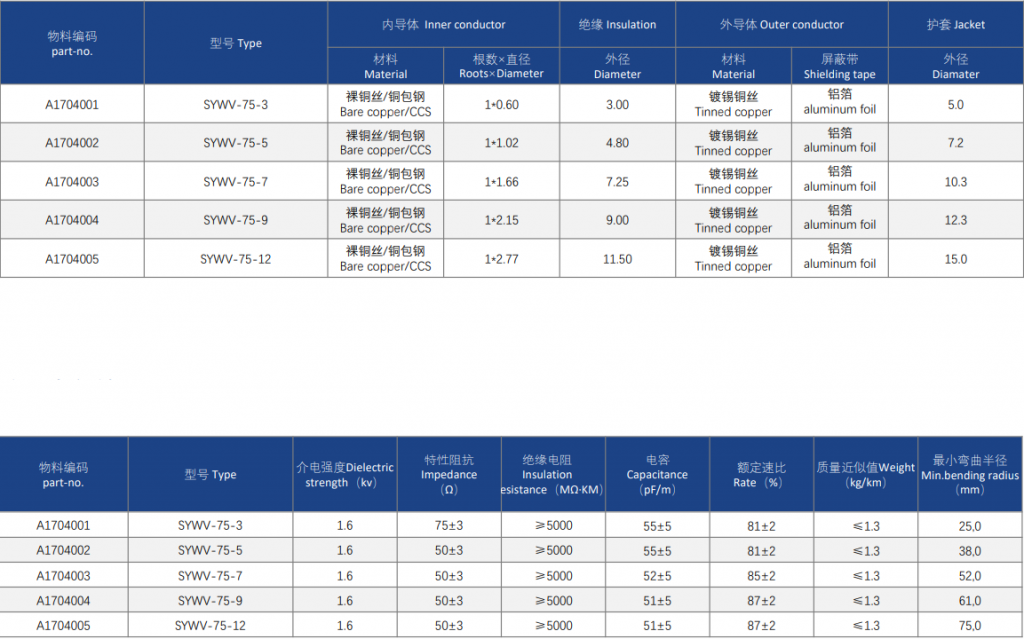Click the Min.bending radius header
Viewport: 1024px width, 639px height.
coord(970,474)
